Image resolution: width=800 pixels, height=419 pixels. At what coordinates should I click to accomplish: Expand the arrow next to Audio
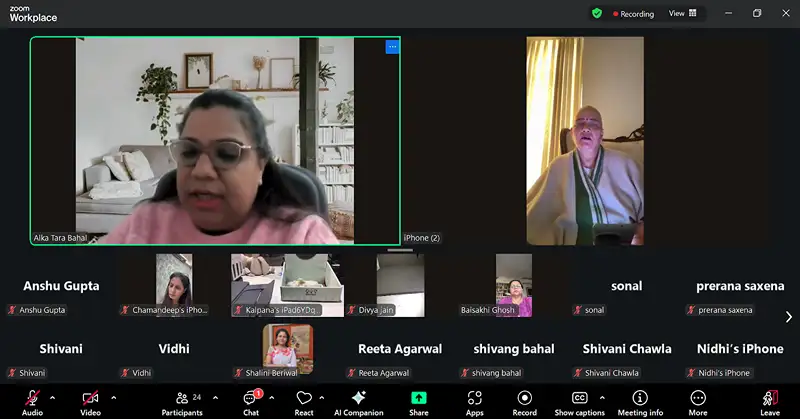pyautogui.click(x=53, y=397)
